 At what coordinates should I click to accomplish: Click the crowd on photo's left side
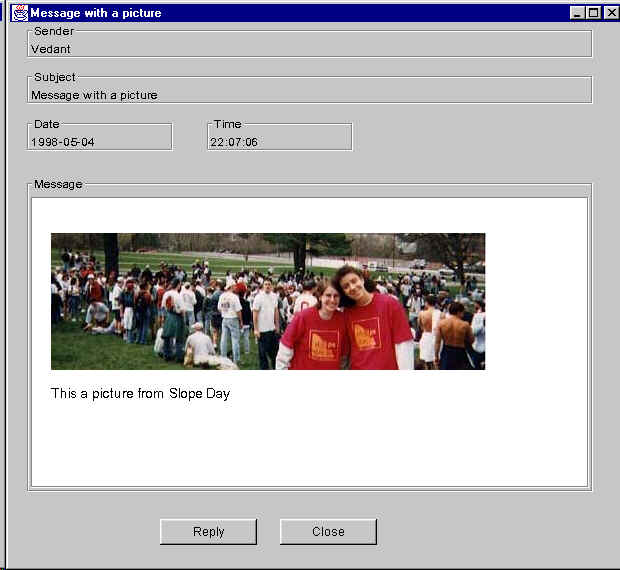[x=150, y=305]
